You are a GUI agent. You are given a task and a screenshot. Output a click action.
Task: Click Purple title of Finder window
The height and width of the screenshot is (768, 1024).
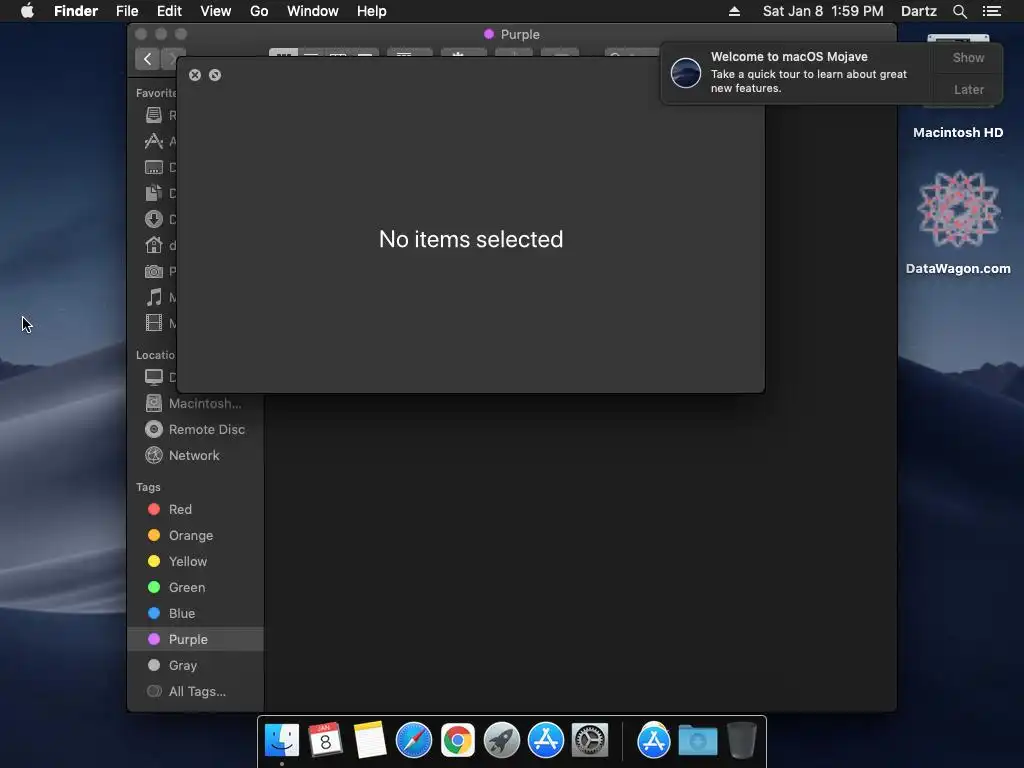[x=520, y=34]
